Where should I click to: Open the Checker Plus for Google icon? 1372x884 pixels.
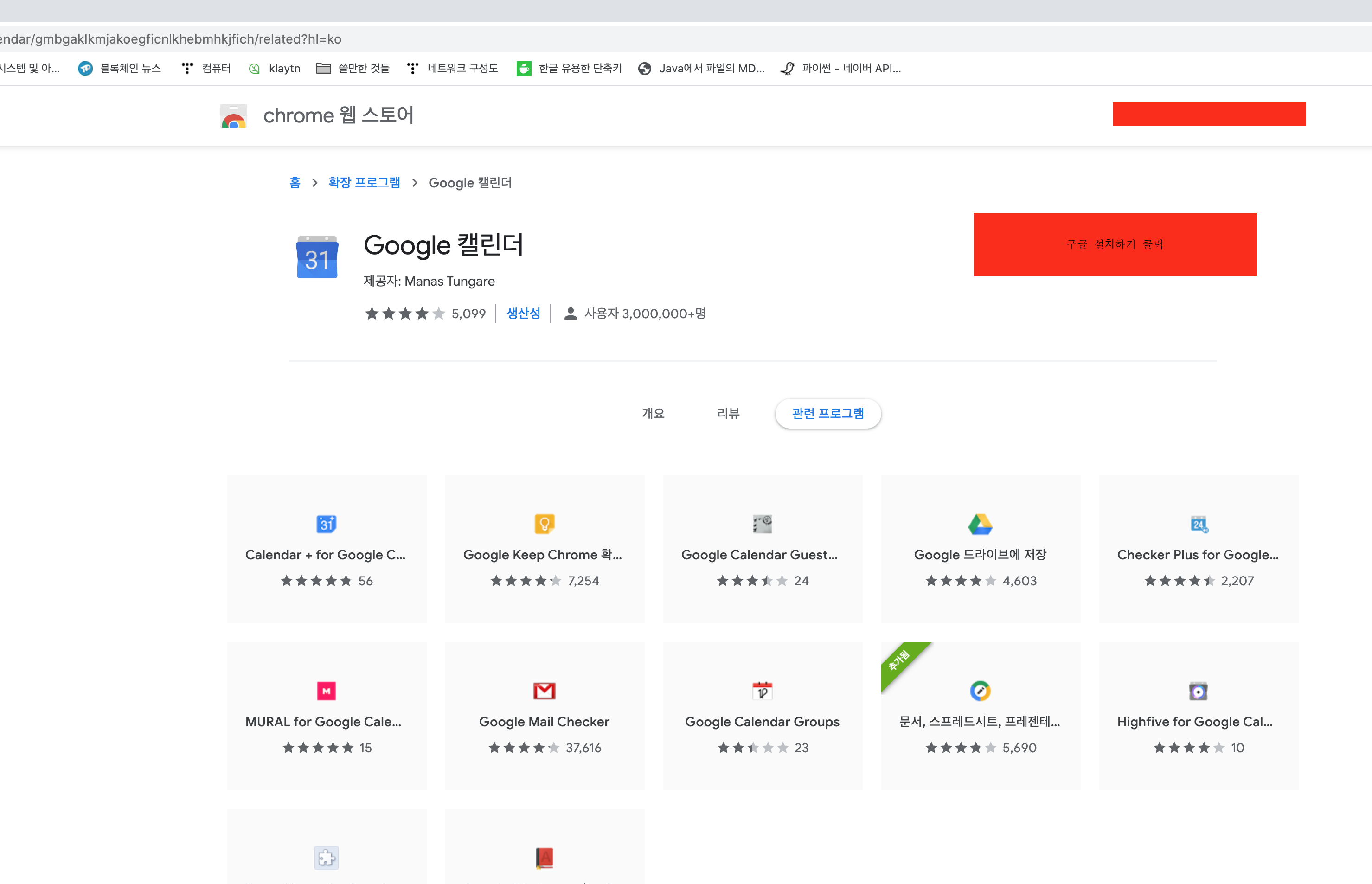coord(1198,524)
